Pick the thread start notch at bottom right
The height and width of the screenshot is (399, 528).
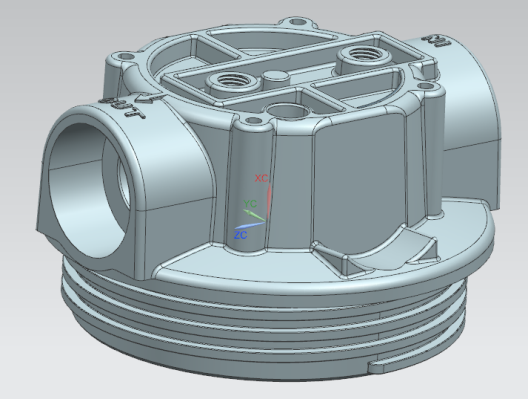tap(377, 367)
